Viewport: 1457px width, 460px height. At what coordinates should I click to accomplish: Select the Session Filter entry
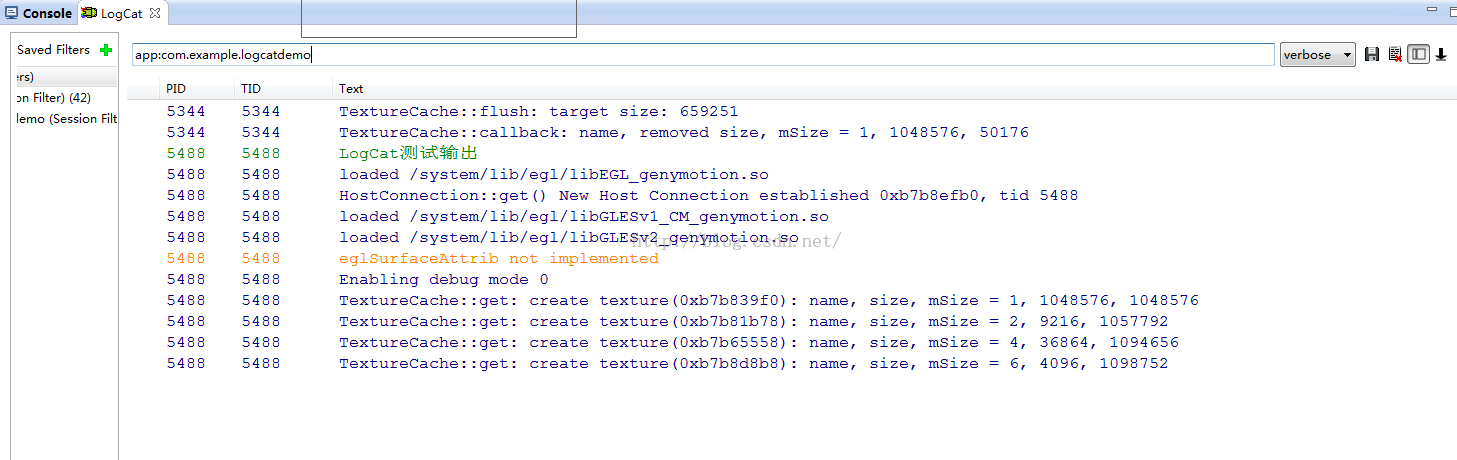[66, 119]
